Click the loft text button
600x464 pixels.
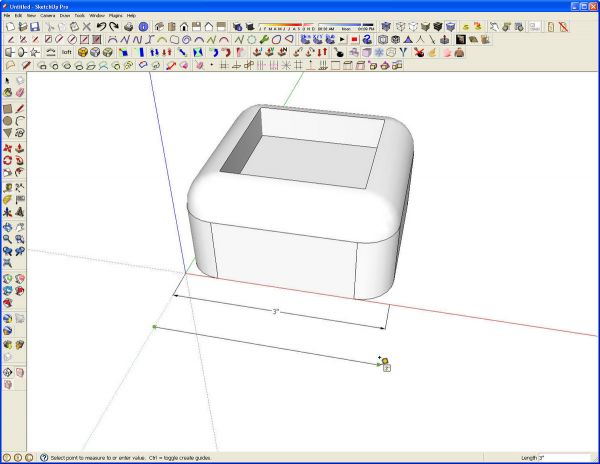tap(67, 52)
